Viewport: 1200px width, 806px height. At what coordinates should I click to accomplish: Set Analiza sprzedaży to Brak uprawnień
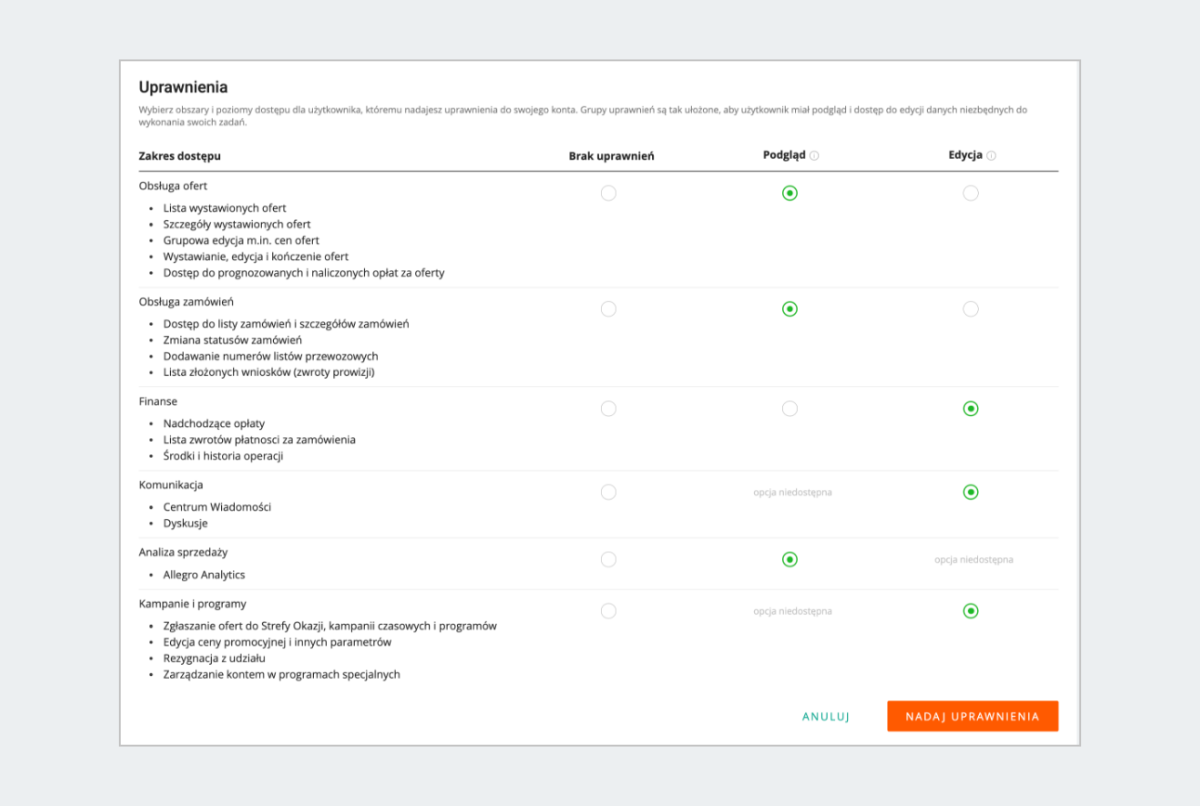[x=608, y=559]
